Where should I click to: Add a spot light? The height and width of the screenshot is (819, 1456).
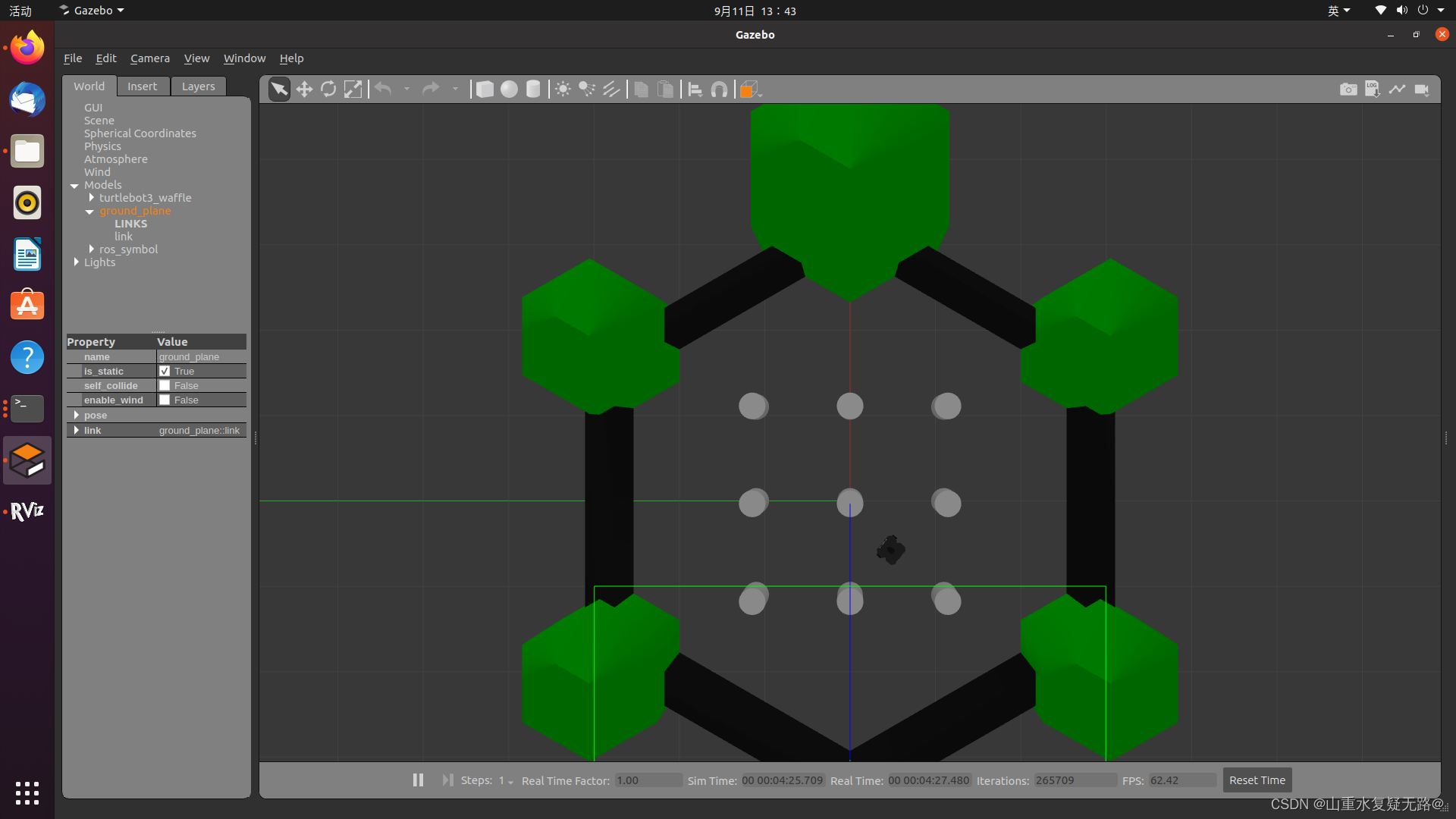587,89
